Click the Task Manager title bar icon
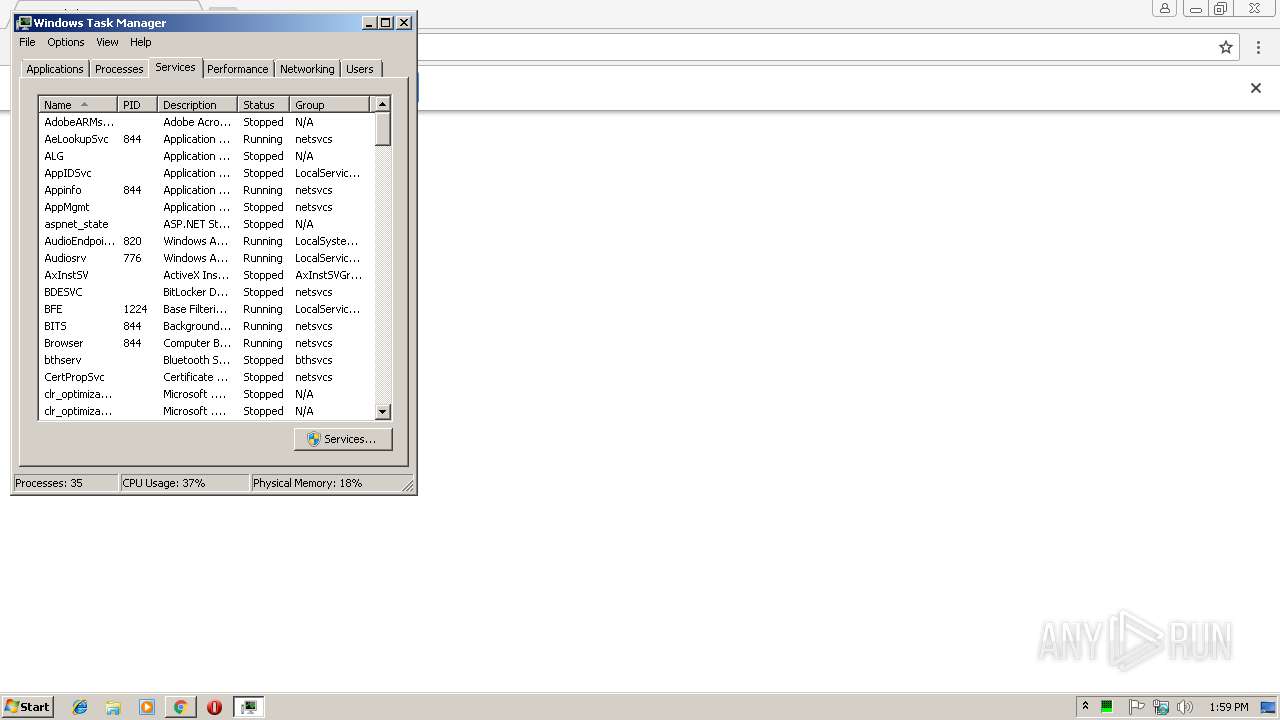The height and width of the screenshot is (720, 1280). [x=24, y=22]
